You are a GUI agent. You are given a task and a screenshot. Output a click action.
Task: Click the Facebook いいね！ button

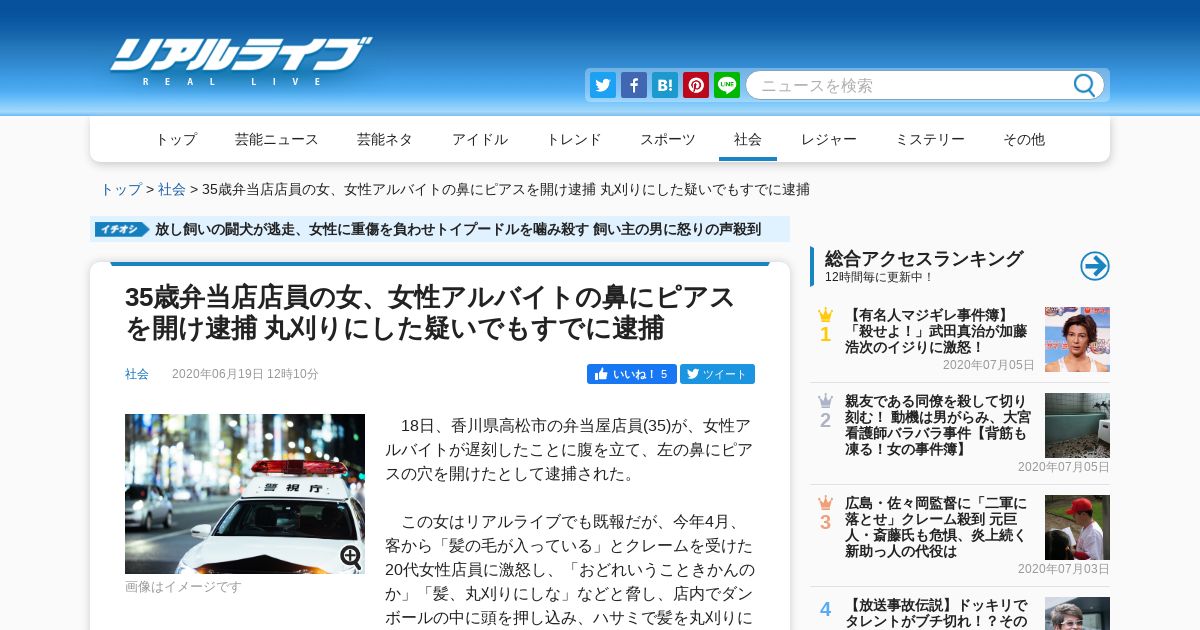click(632, 374)
